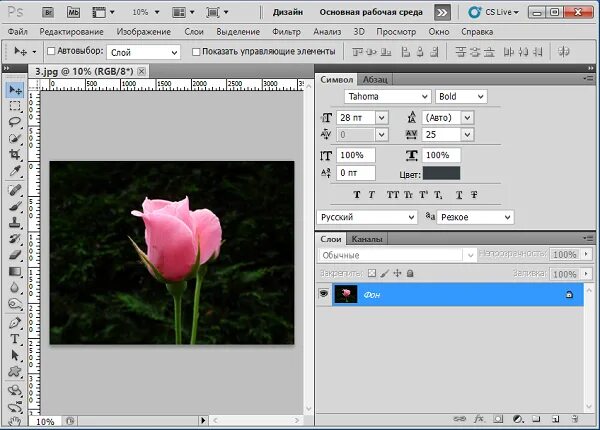Screen dimensions: 600x430
Task: Open the Непрозрачность slider arrow
Action: (x=586, y=254)
